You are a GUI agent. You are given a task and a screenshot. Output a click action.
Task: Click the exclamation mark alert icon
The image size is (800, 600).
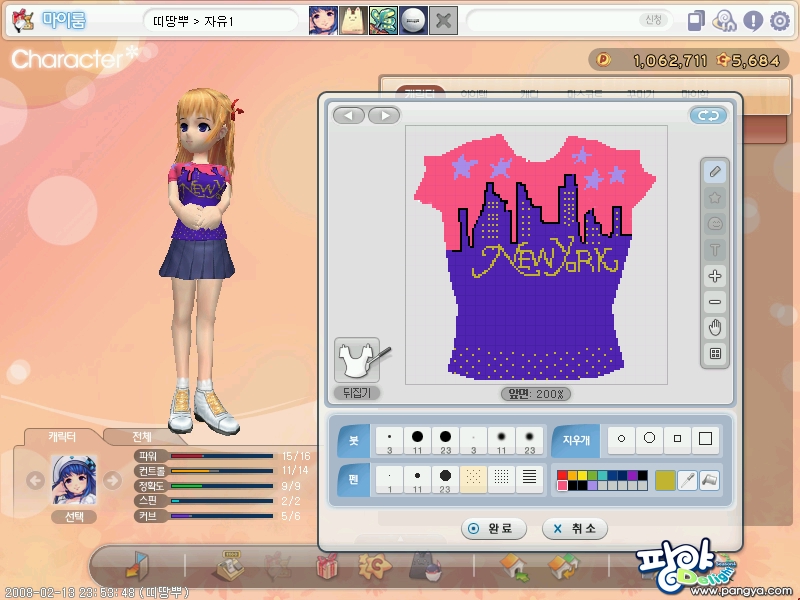pos(753,21)
